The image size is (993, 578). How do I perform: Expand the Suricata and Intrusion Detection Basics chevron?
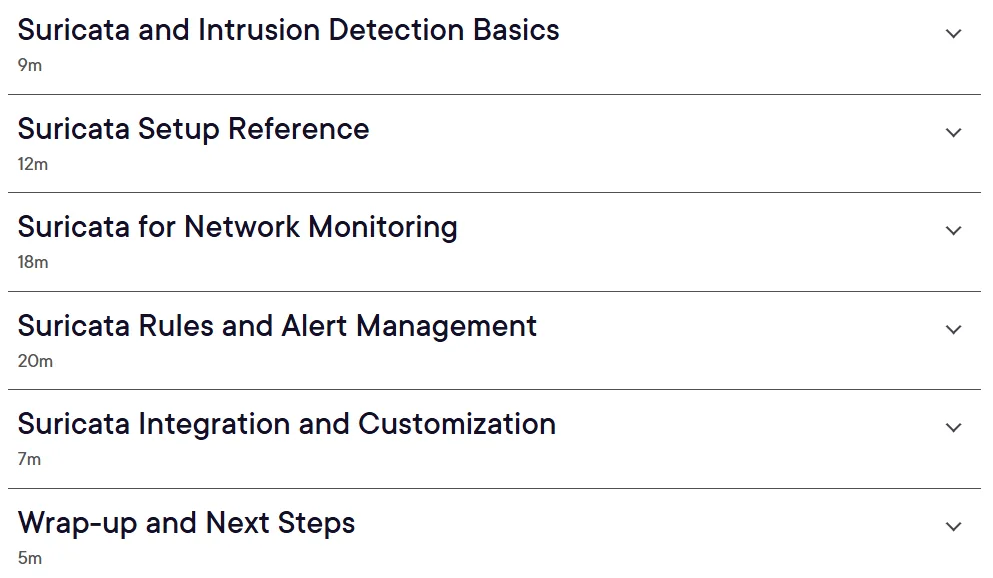point(953,34)
